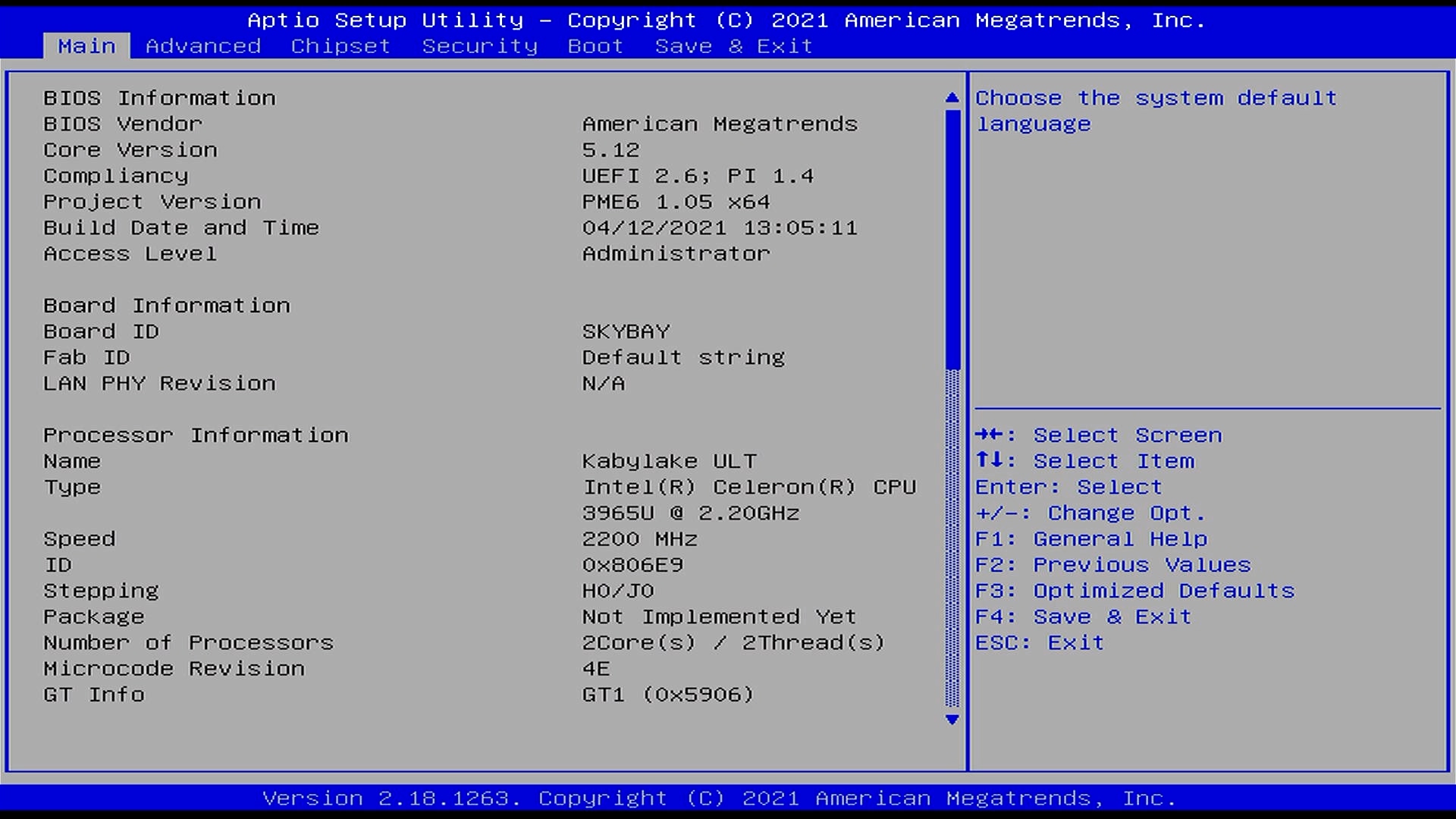
Task: Click the Intel(R) Celeron(R) CPU text
Action: pos(749,487)
